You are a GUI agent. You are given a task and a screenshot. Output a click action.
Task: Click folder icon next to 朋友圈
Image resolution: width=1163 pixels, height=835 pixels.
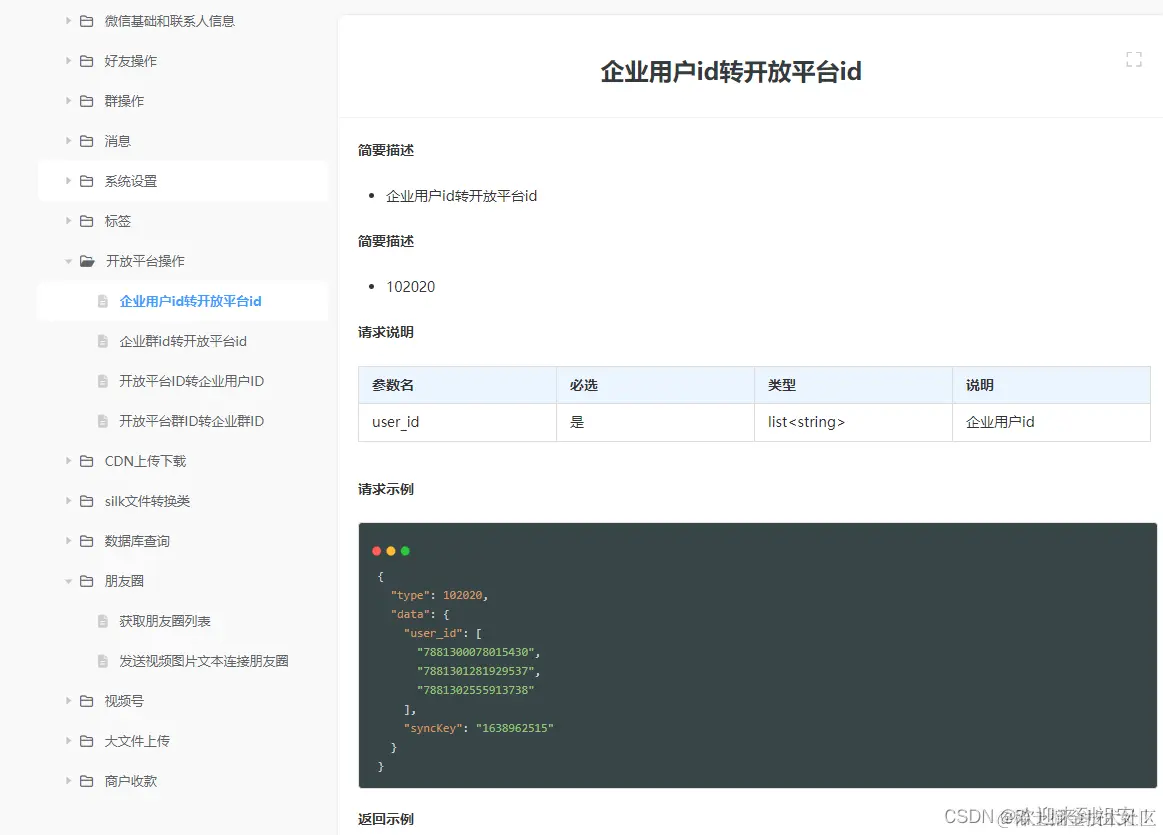[x=87, y=581]
